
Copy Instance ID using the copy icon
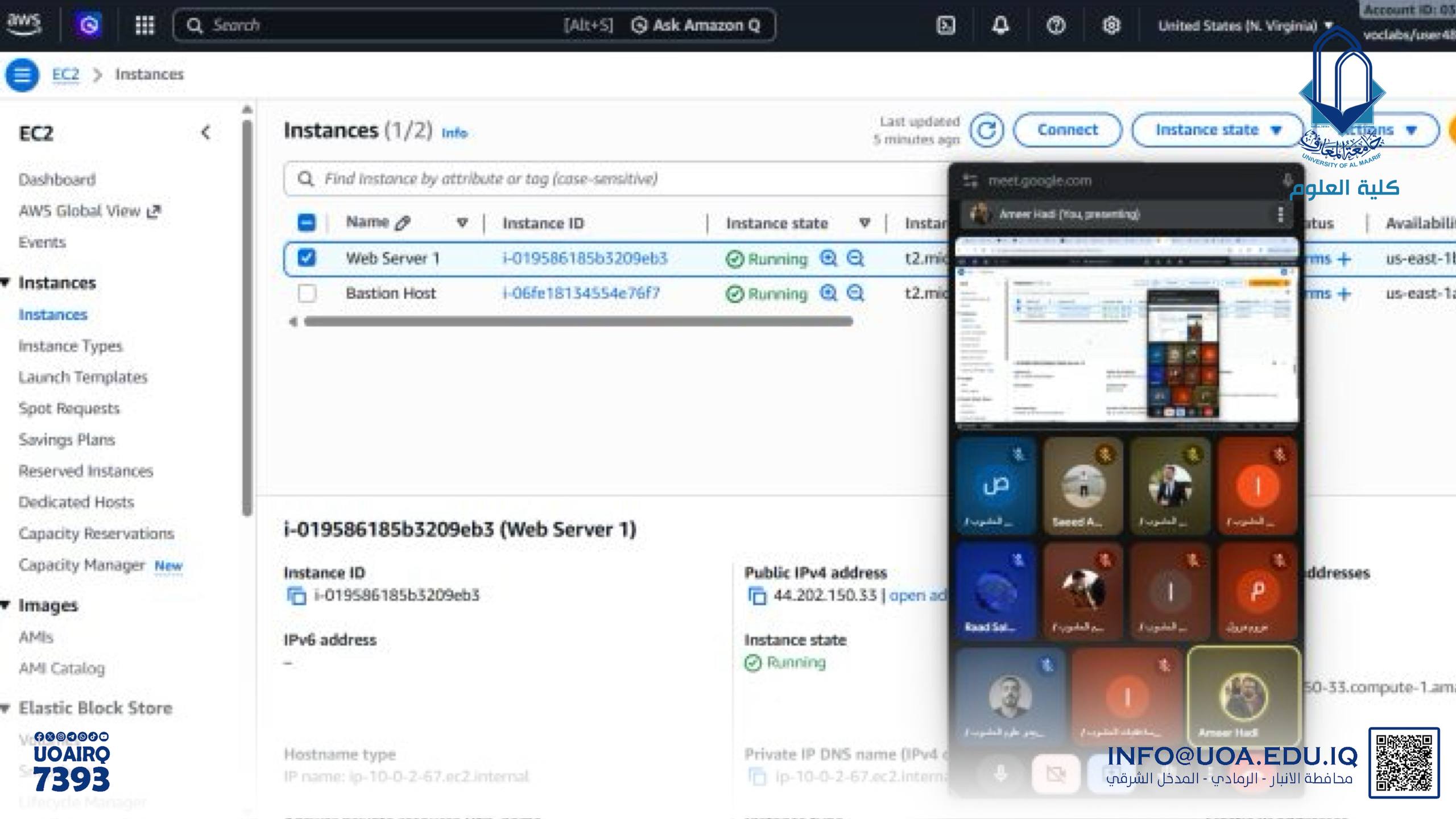click(x=296, y=595)
